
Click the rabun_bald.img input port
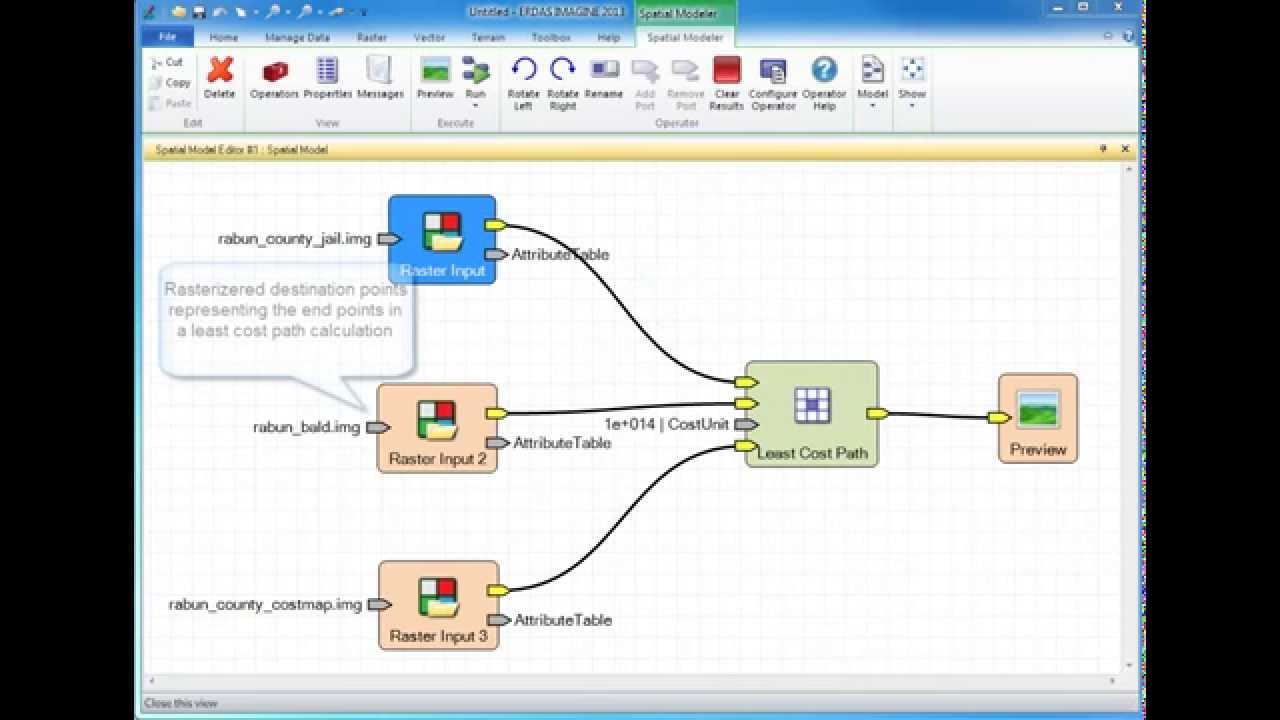pos(378,427)
